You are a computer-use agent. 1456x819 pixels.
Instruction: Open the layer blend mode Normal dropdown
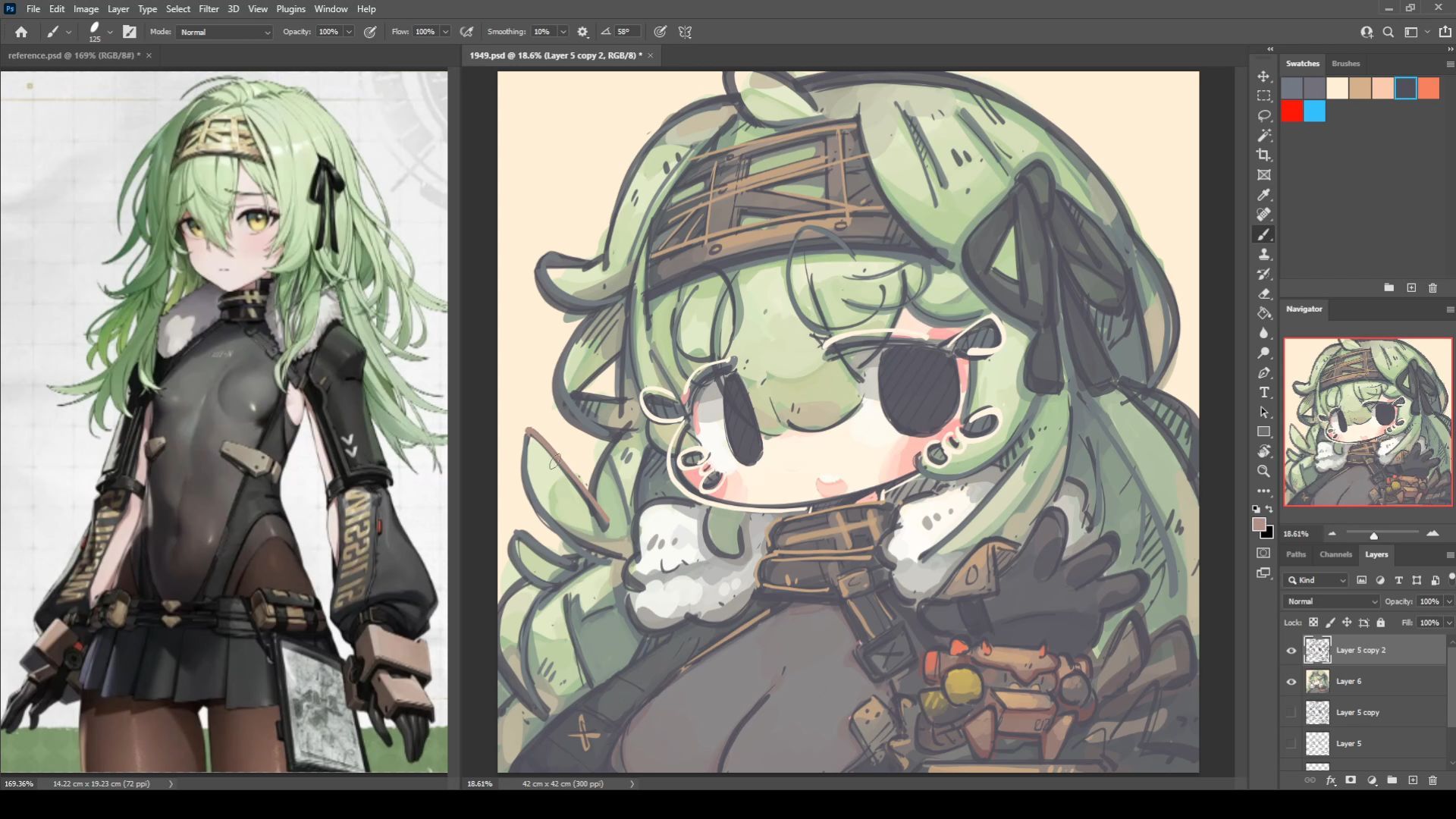[x=1332, y=601]
